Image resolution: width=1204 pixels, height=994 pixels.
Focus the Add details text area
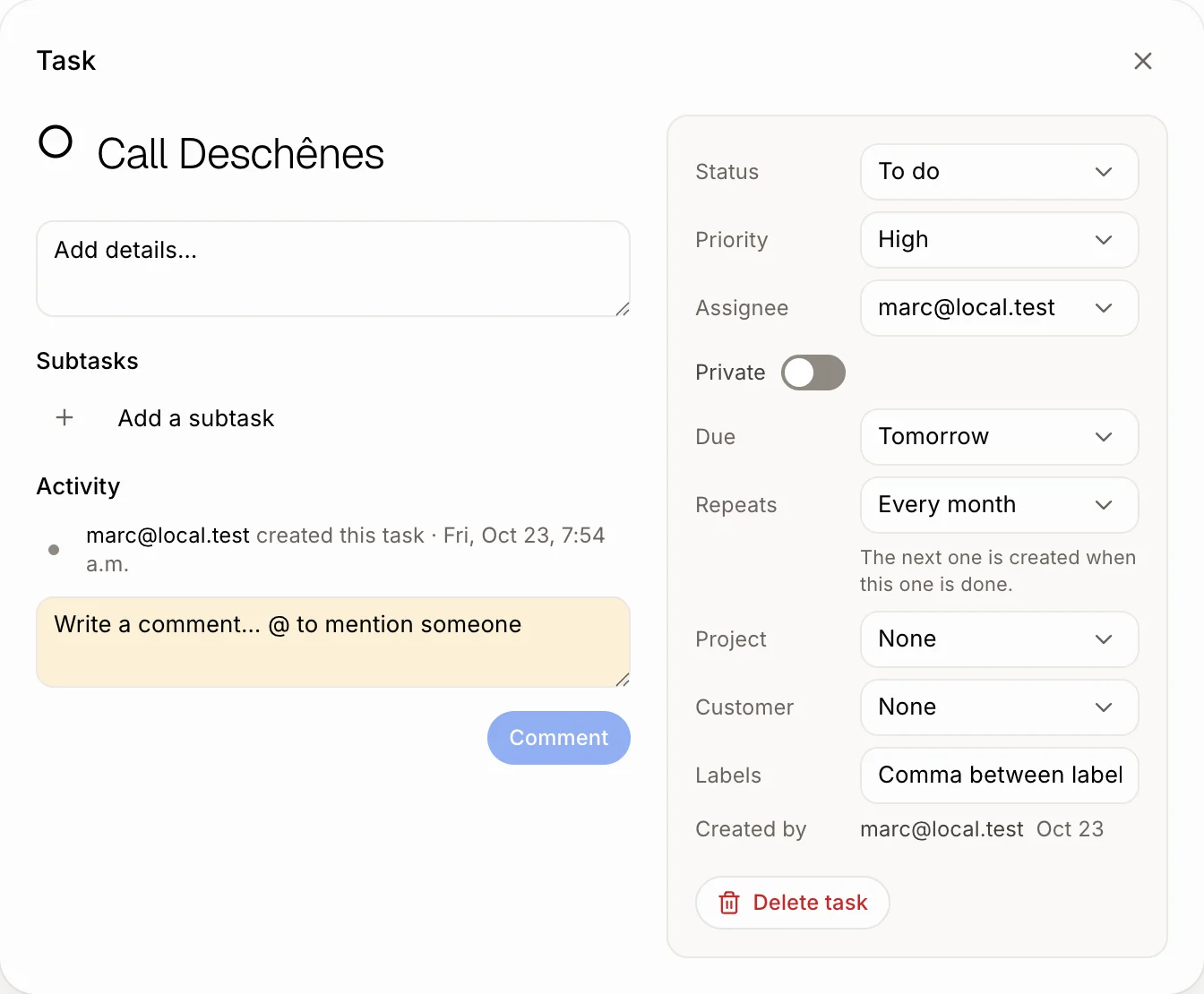[333, 269]
